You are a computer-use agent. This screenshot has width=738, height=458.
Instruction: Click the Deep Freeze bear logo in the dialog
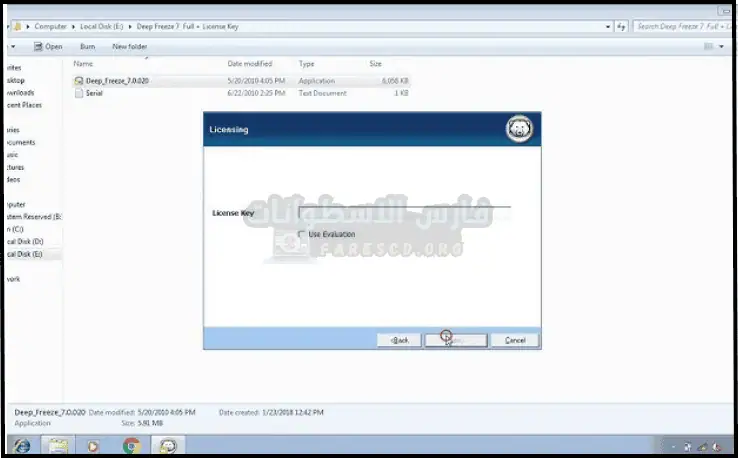(x=519, y=128)
